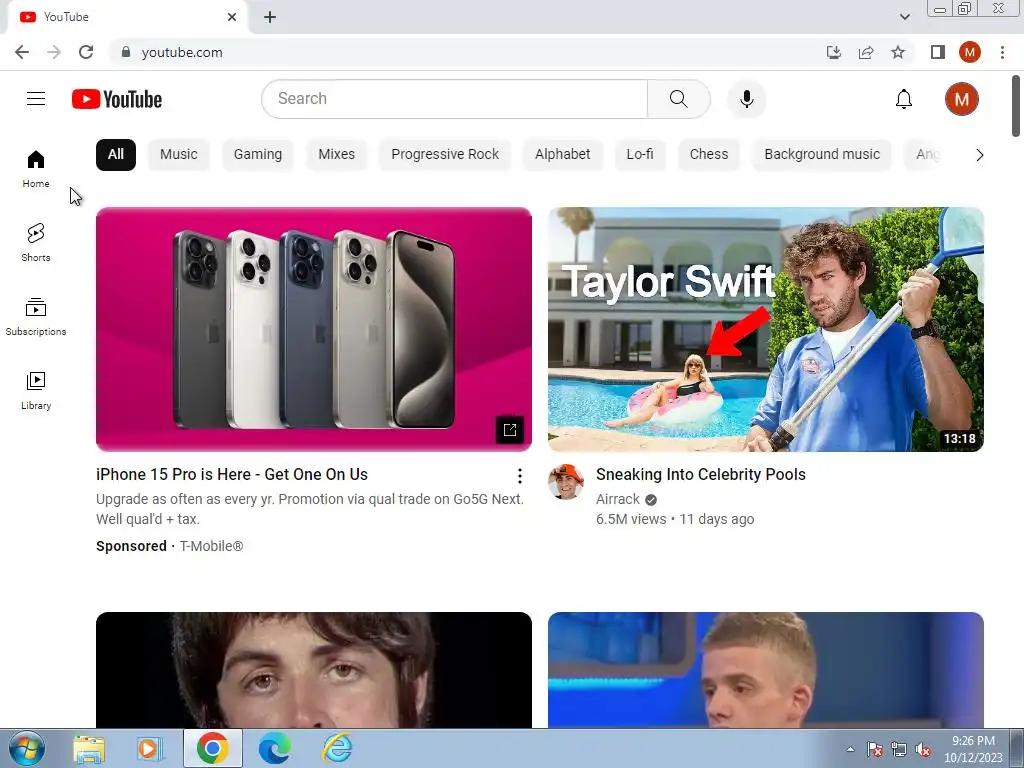Click Sneaking Into Celebrity Pools title
This screenshot has height=768, width=1024.
pos(701,475)
